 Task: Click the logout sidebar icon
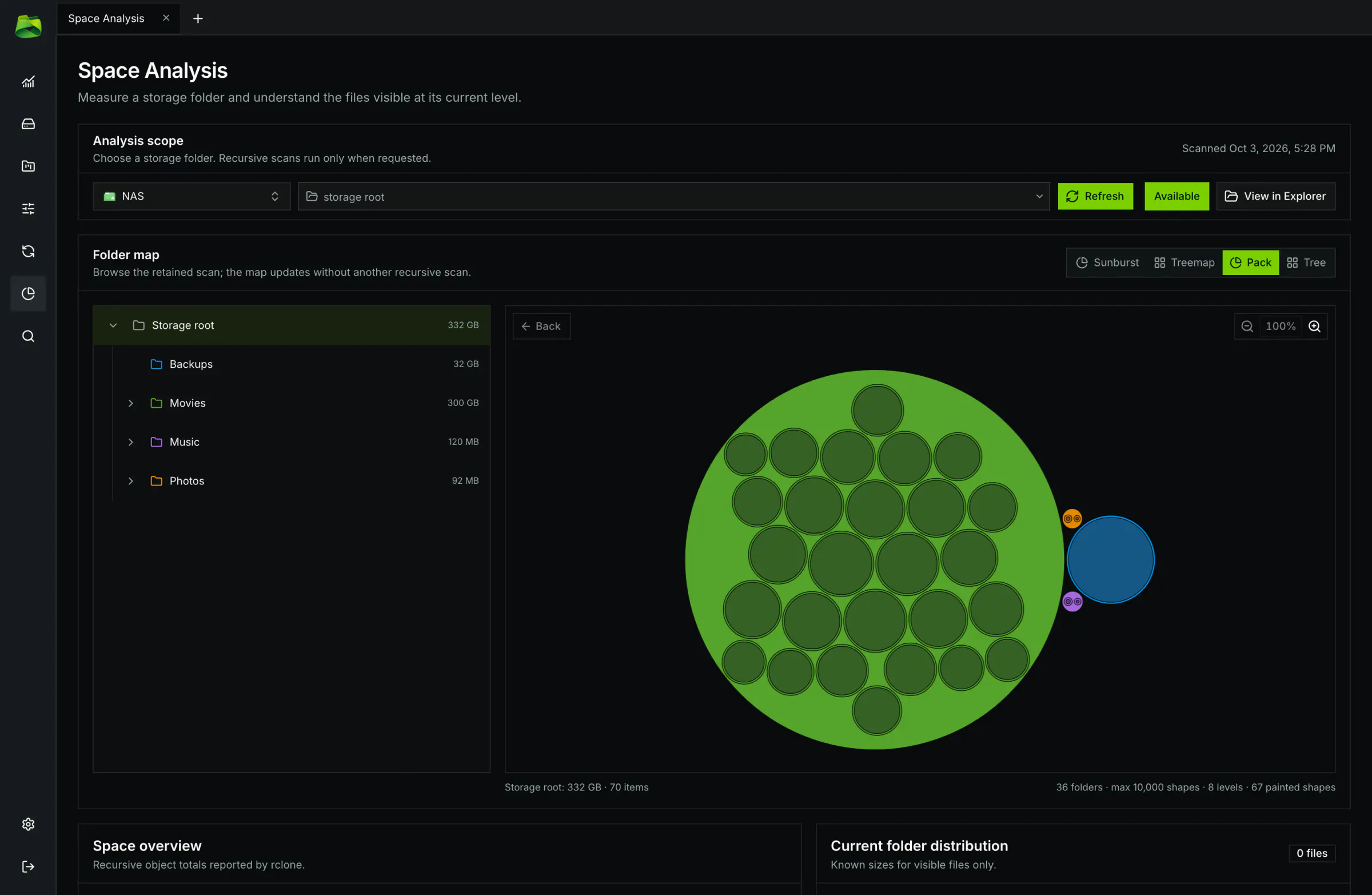point(27,867)
